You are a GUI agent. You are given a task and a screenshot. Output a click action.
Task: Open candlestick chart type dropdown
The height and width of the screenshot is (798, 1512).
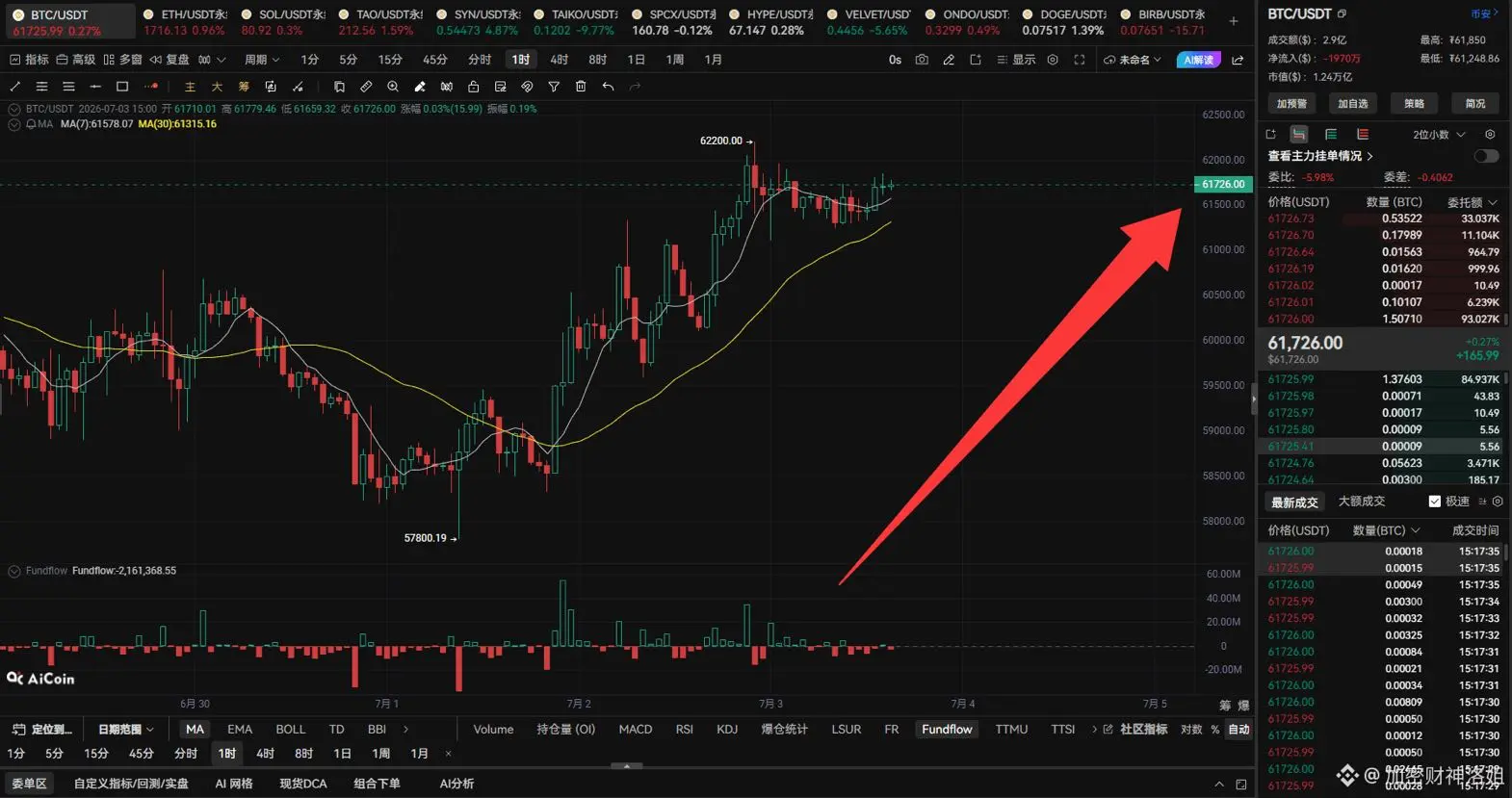213,60
